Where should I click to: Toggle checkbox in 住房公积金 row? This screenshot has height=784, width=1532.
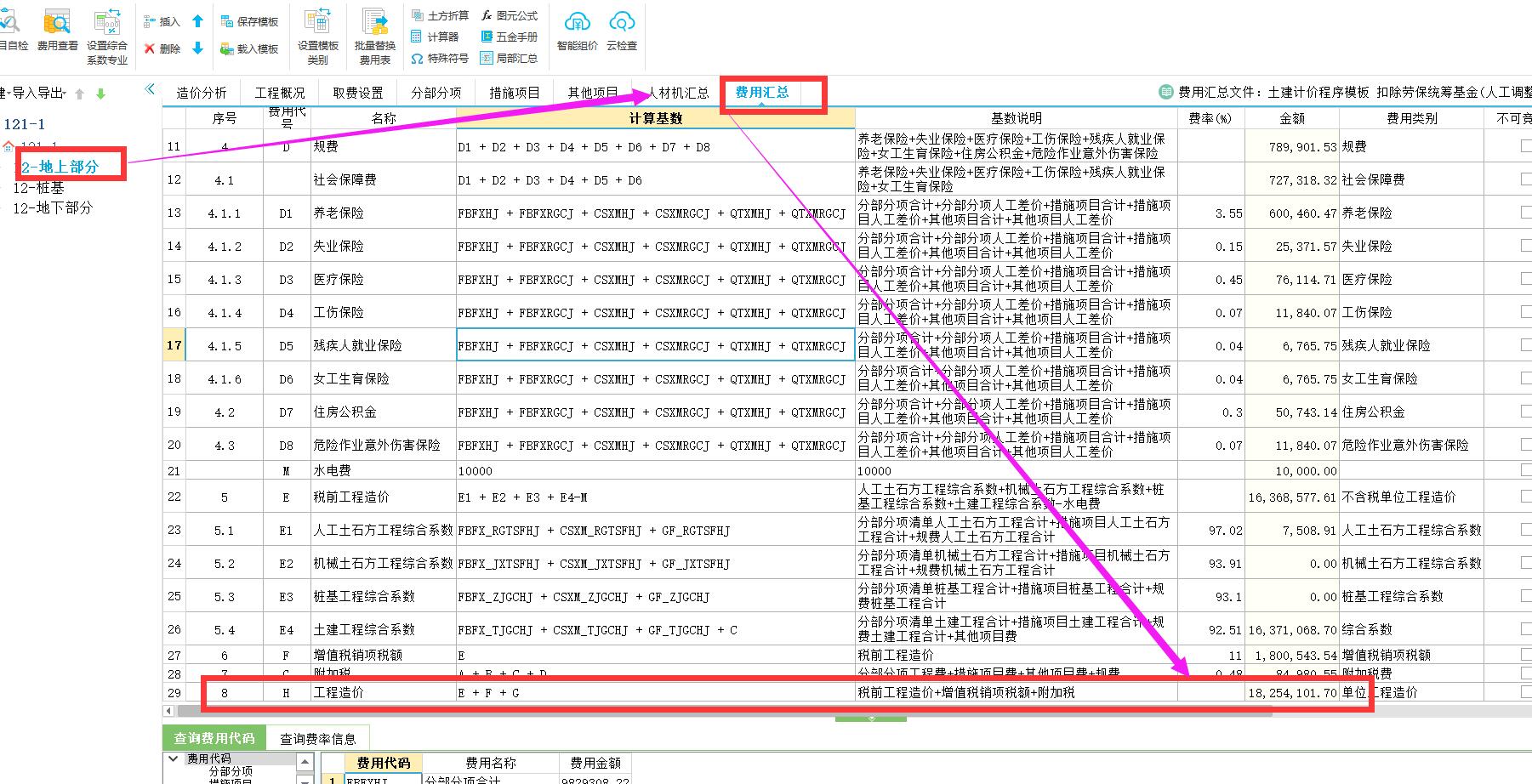[x=1526, y=412]
